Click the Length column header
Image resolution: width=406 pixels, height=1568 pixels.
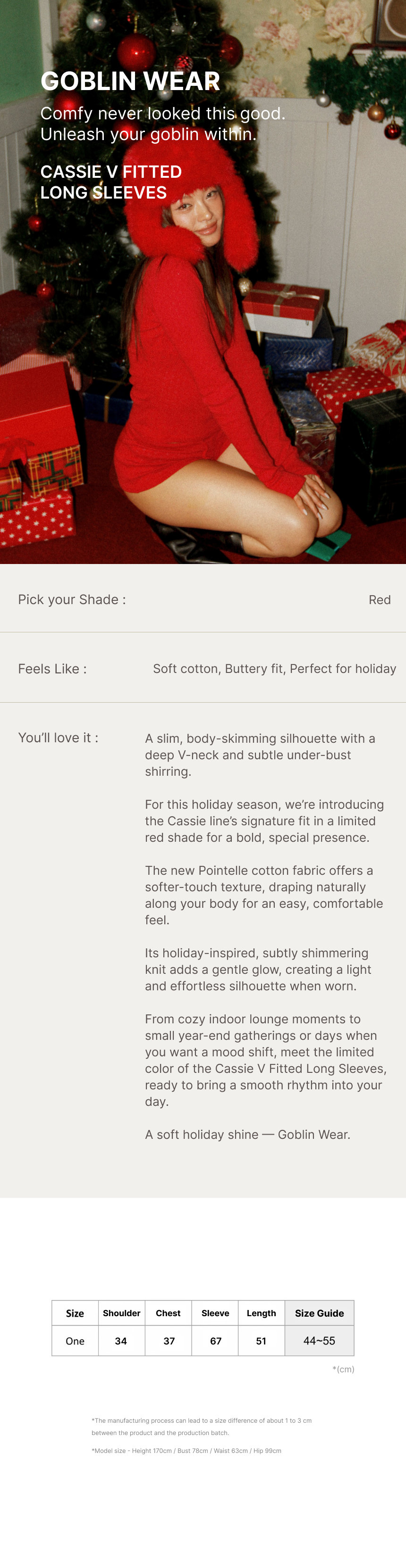click(x=261, y=1313)
